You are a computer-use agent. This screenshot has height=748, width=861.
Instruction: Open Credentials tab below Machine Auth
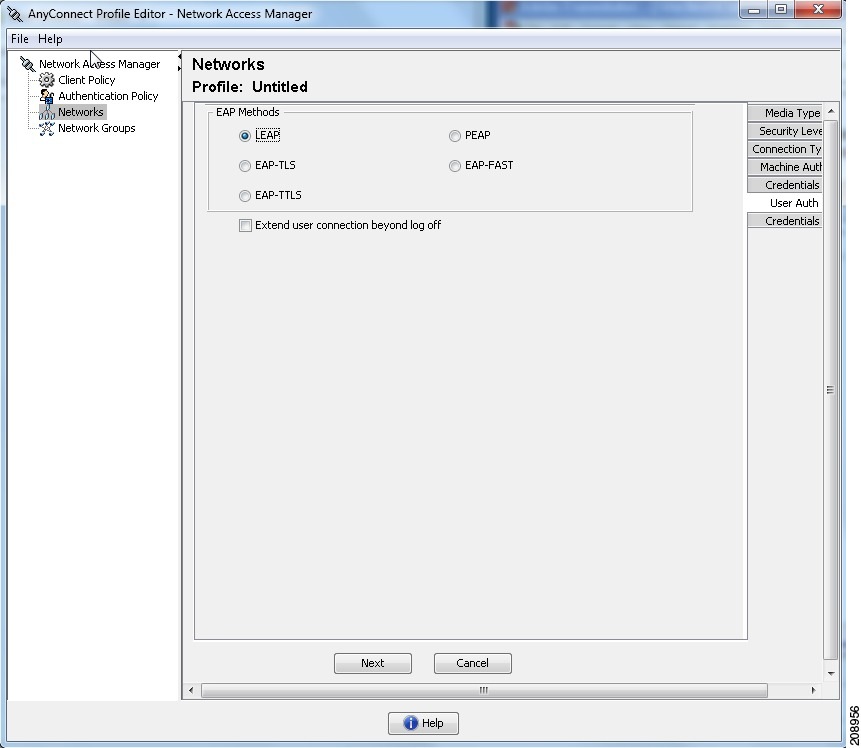pos(785,185)
